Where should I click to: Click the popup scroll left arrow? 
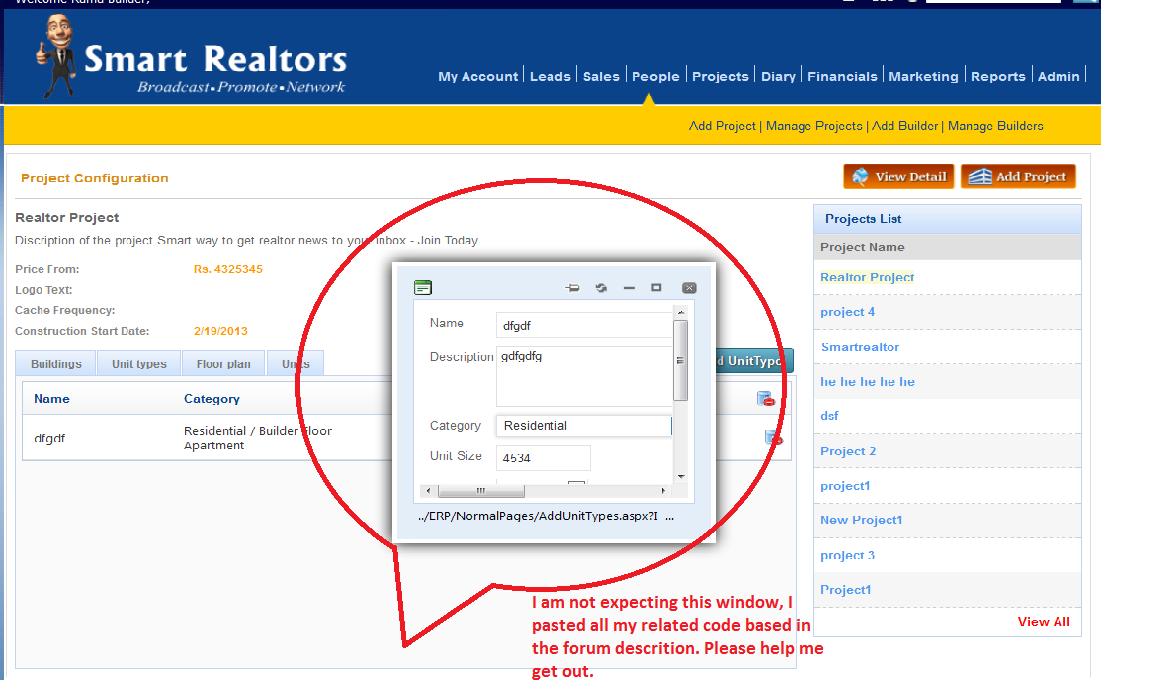(429, 491)
